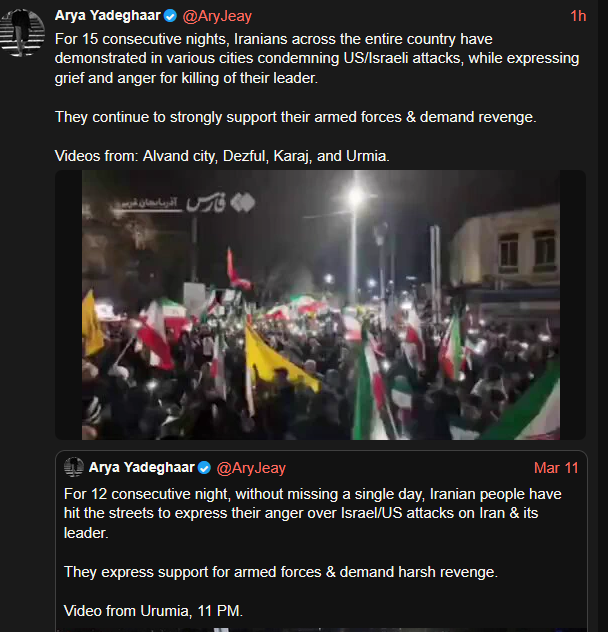This screenshot has width=608, height=632.
Task: Open Arya Yadeghaar's profile avatar on main post
Action: pos(22,32)
